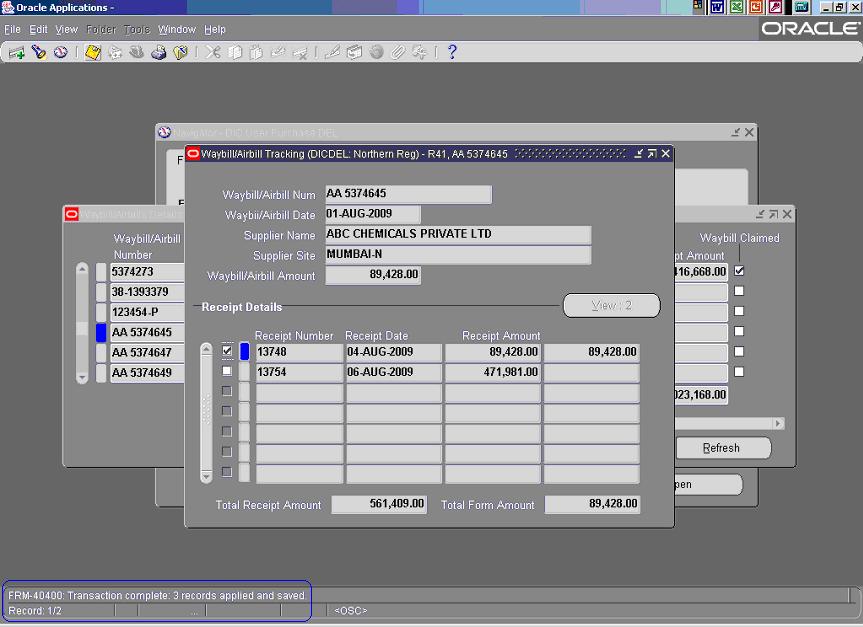The image size is (863, 627).
Task: Select waybill AA 5374649 in background list
Action: point(148,373)
